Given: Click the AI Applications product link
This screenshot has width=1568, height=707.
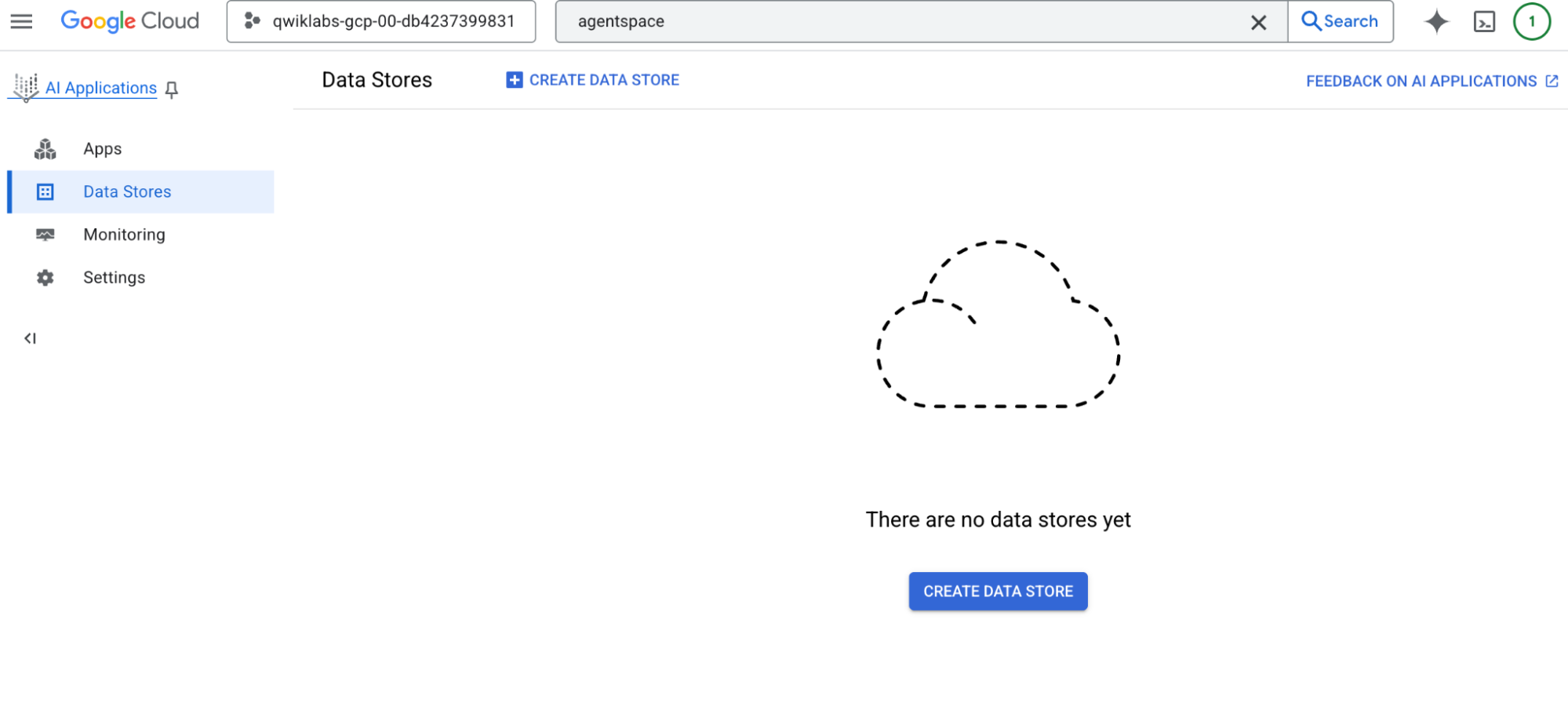Looking at the screenshot, I should [x=100, y=88].
